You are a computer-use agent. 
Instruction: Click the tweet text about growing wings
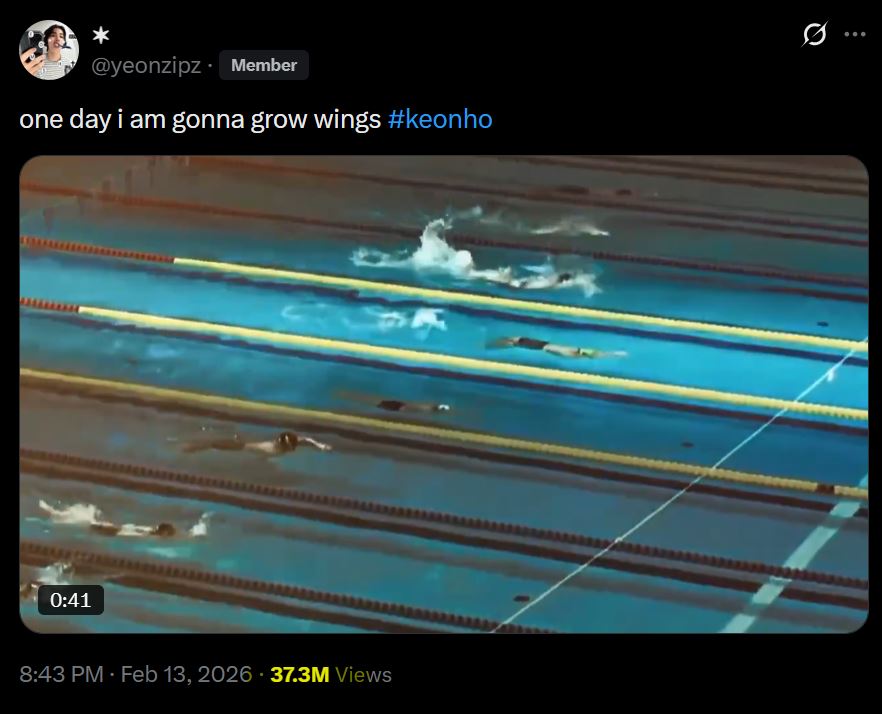pyautogui.click(x=200, y=119)
